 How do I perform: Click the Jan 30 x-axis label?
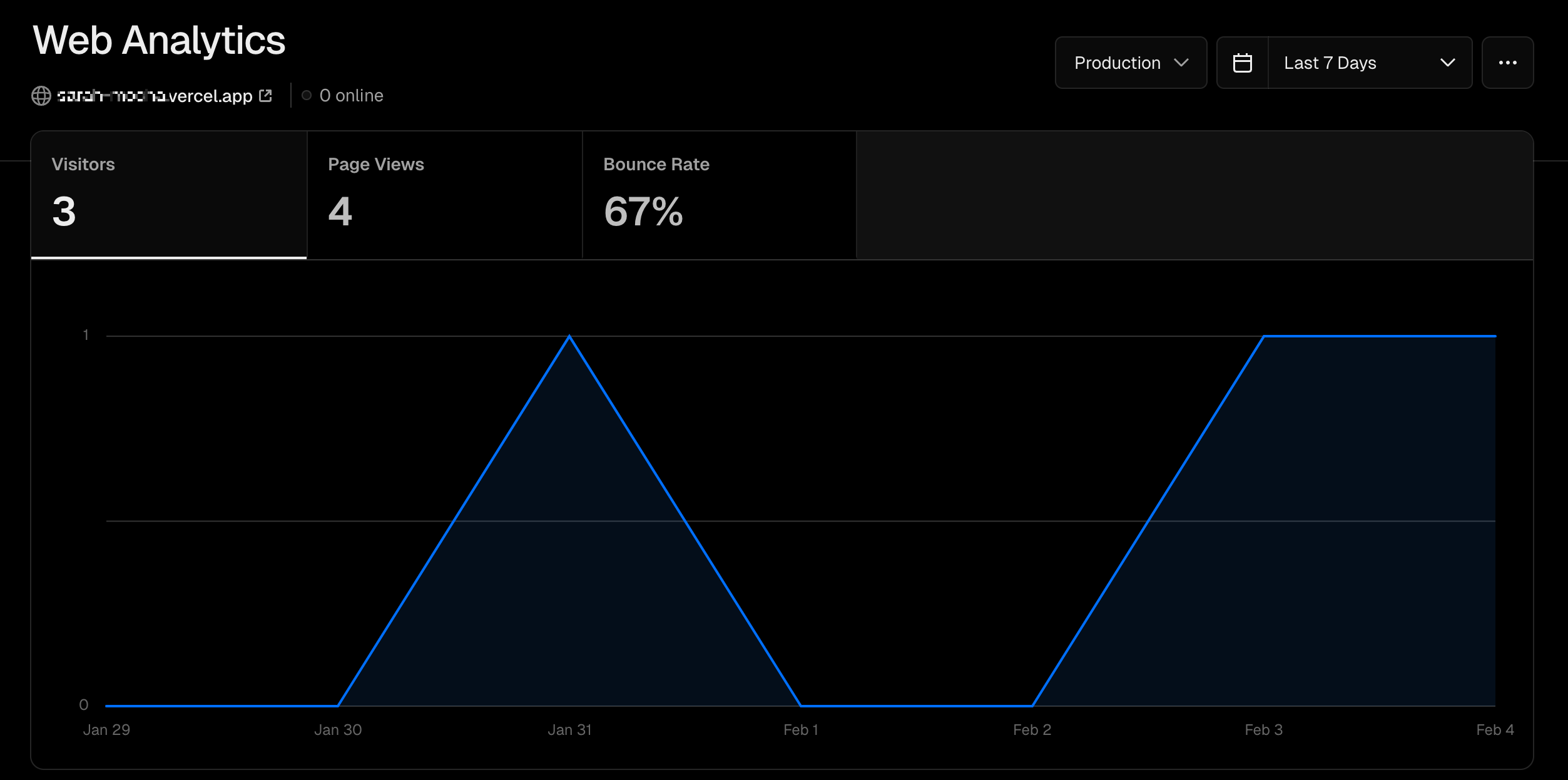pos(338,730)
